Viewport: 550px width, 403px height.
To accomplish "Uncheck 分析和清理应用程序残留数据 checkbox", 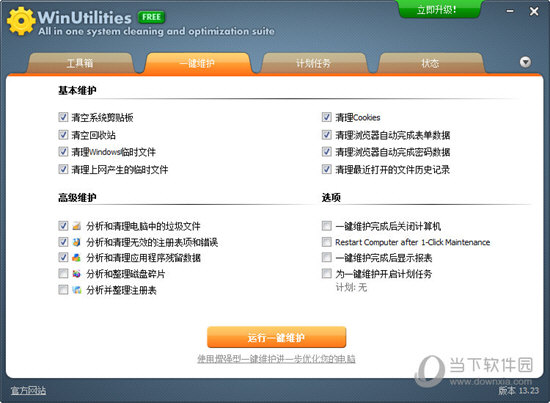I will pyautogui.click(x=63, y=257).
